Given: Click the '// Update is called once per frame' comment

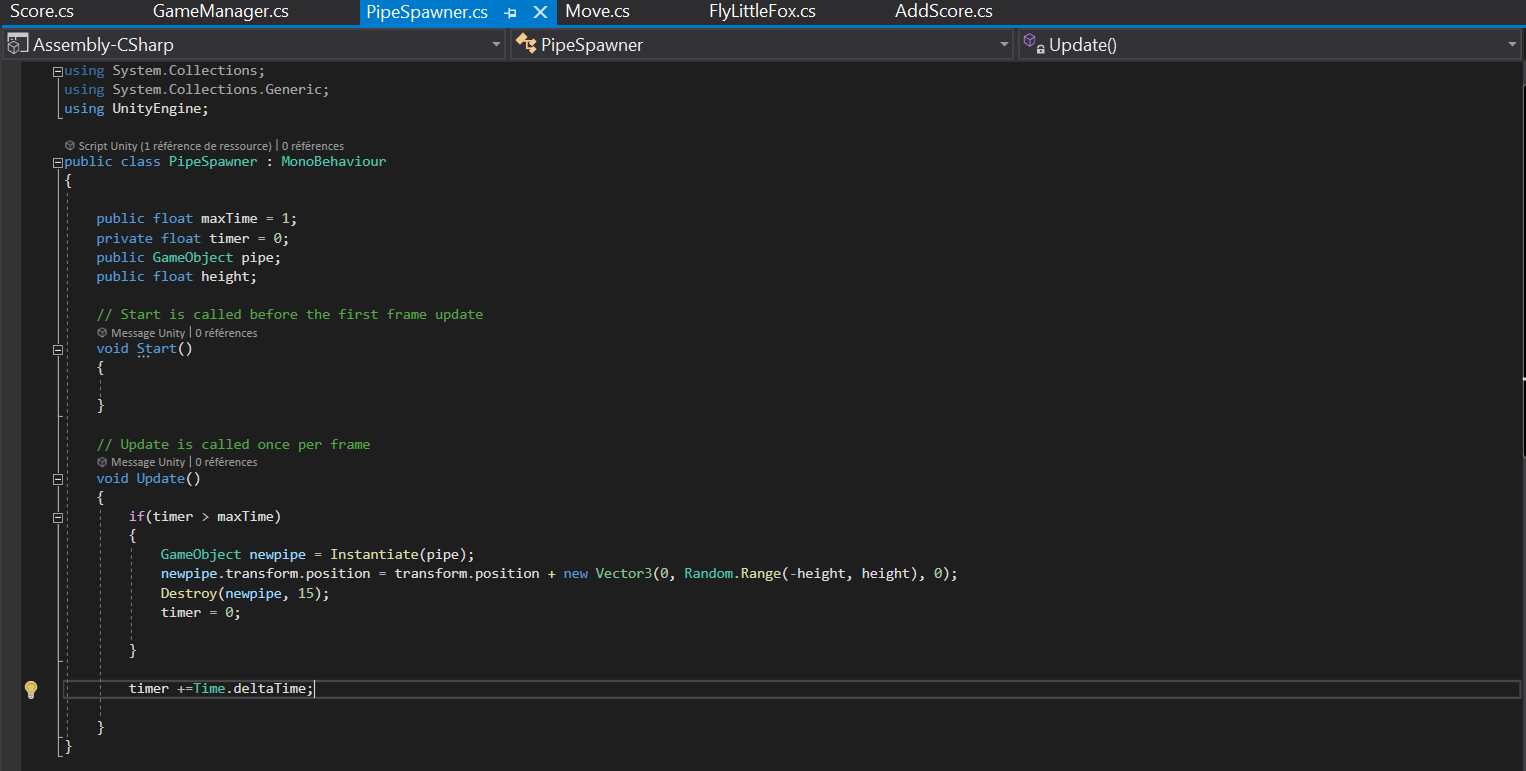Looking at the screenshot, I should coord(233,444).
